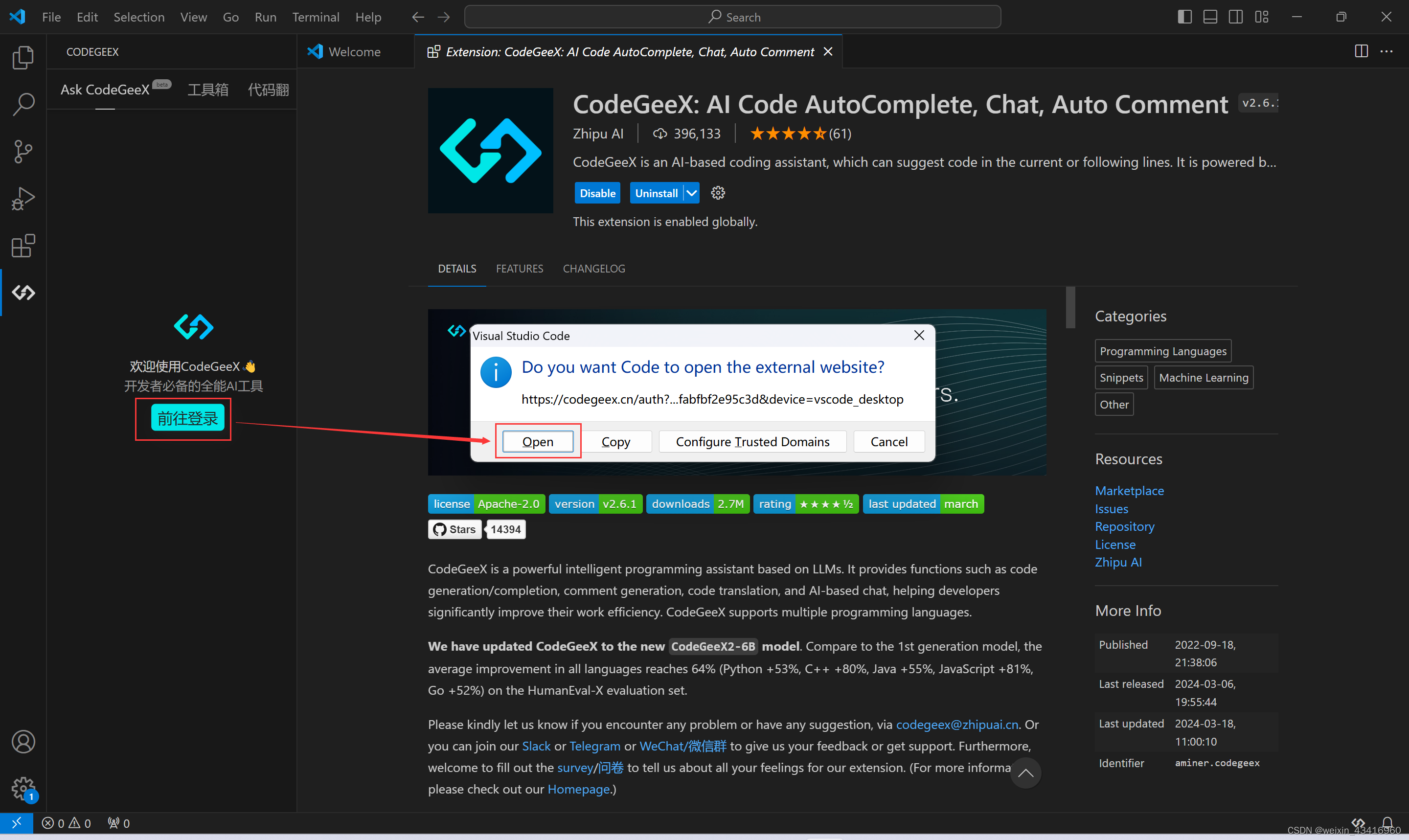This screenshot has height=840, width=1409.
Task: Open the Source Control view
Action: pyautogui.click(x=23, y=152)
